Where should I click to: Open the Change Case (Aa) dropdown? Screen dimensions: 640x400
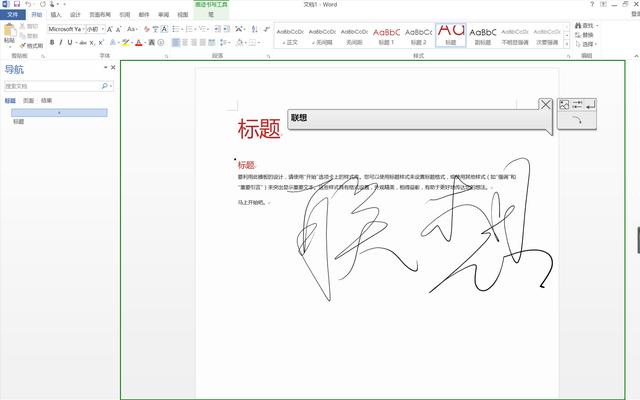coord(132,29)
